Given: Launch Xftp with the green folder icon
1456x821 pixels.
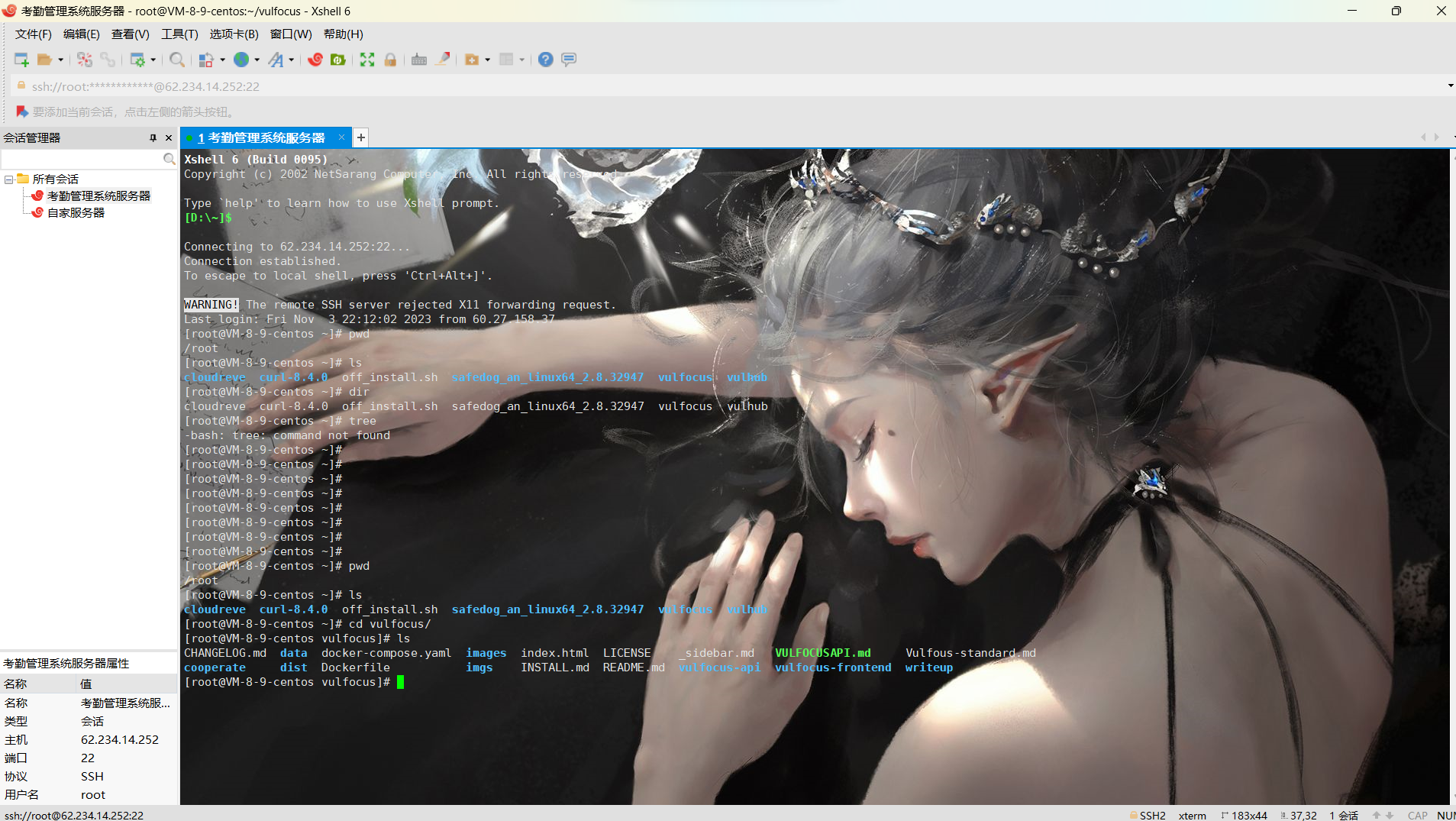Looking at the screenshot, I should coord(338,60).
